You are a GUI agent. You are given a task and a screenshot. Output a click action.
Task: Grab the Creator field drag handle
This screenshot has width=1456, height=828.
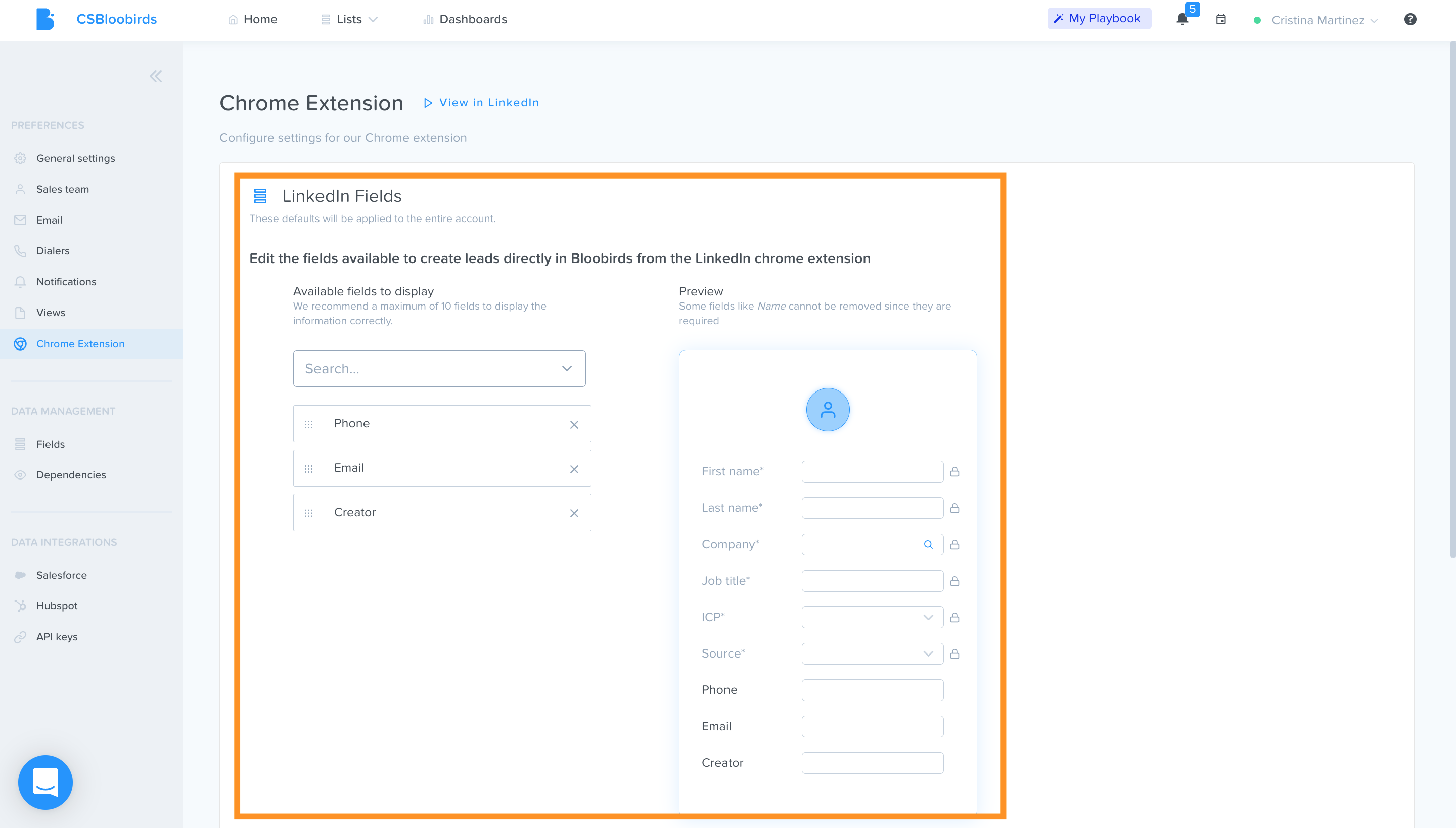click(308, 513)
